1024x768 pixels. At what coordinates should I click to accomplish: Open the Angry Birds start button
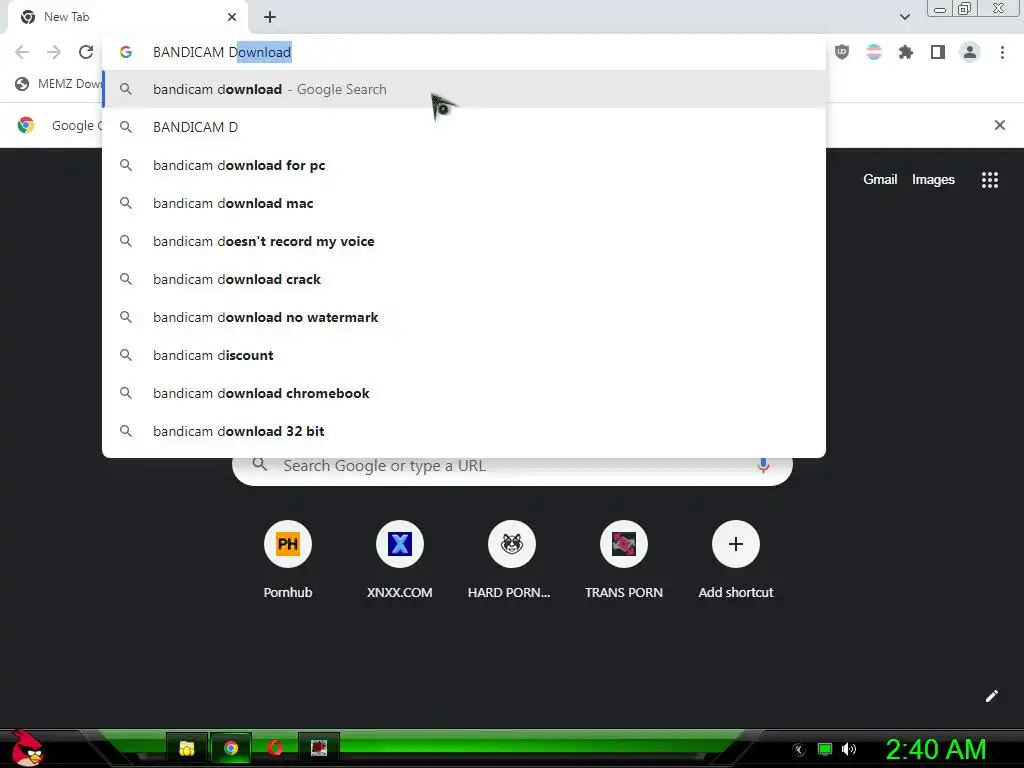coord(27,748)
